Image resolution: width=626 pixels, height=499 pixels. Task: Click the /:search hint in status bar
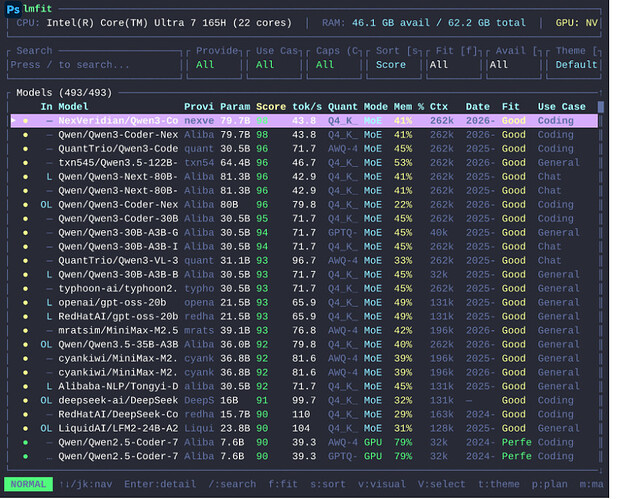click(x=232, y=484)
